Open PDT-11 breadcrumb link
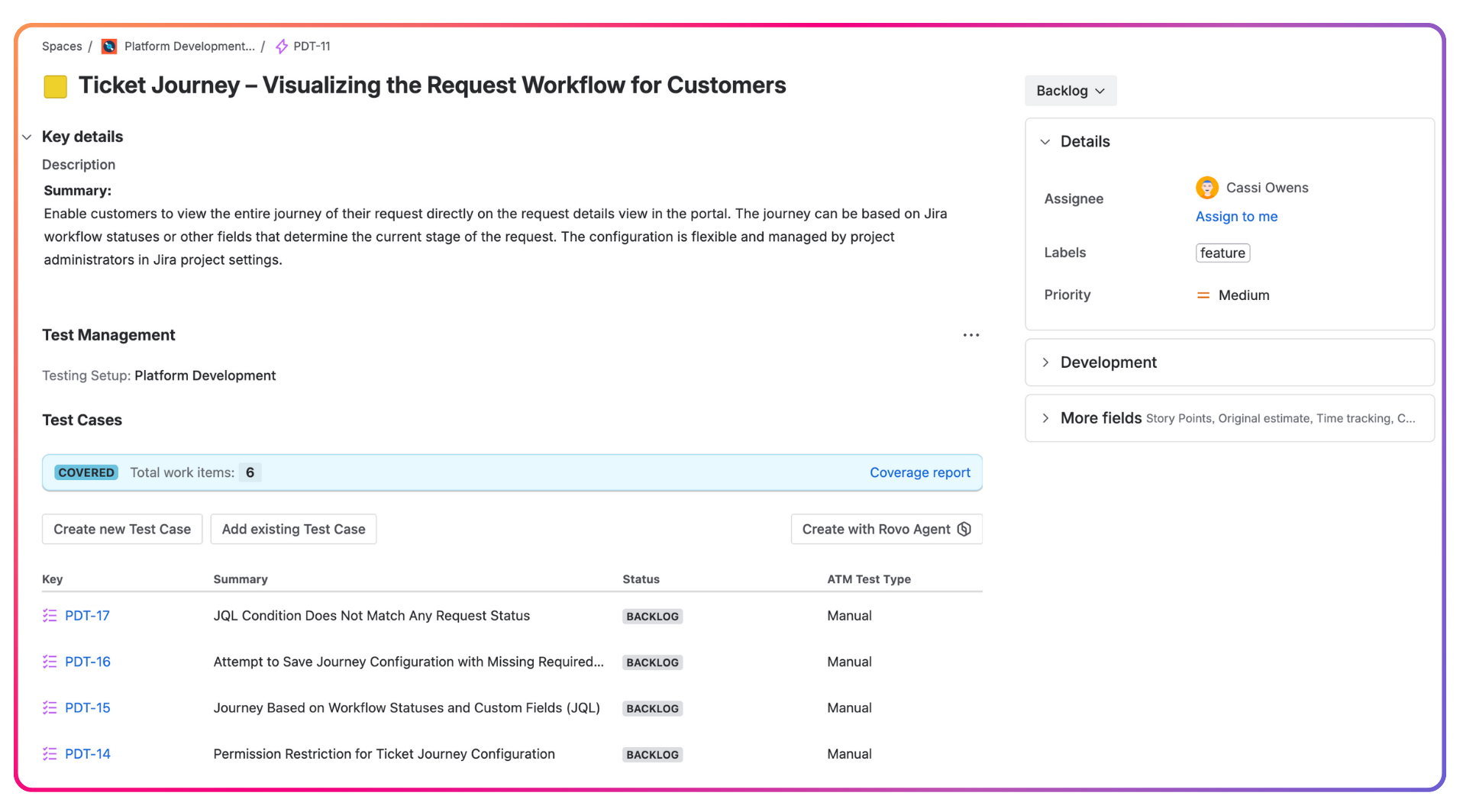This screenshot has height=812, width=1463. pyautogui.click(x=312, y=47)
